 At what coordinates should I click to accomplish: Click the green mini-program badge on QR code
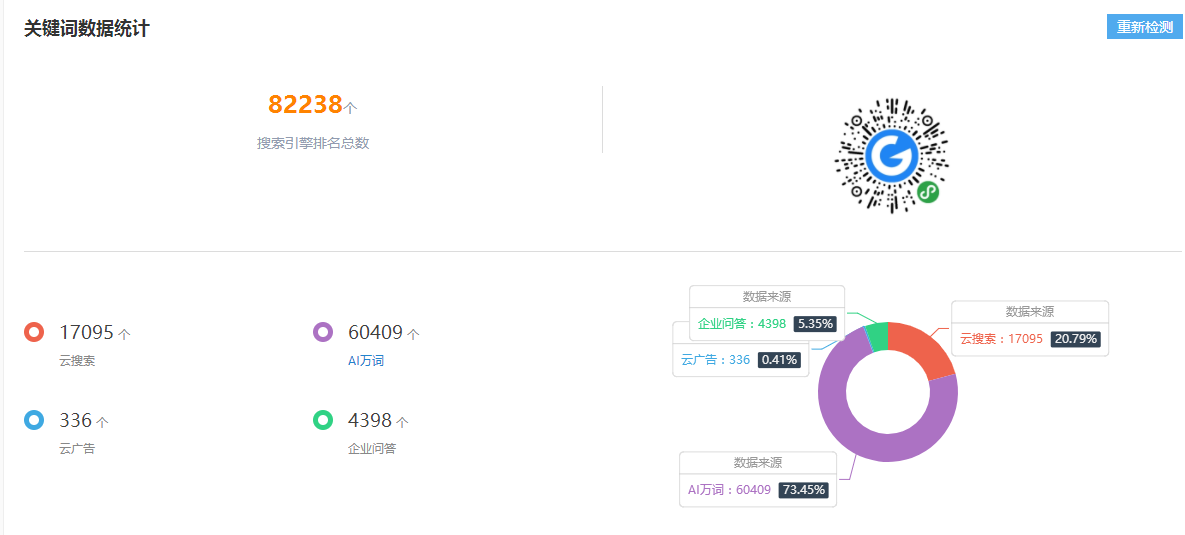(928, 193)
